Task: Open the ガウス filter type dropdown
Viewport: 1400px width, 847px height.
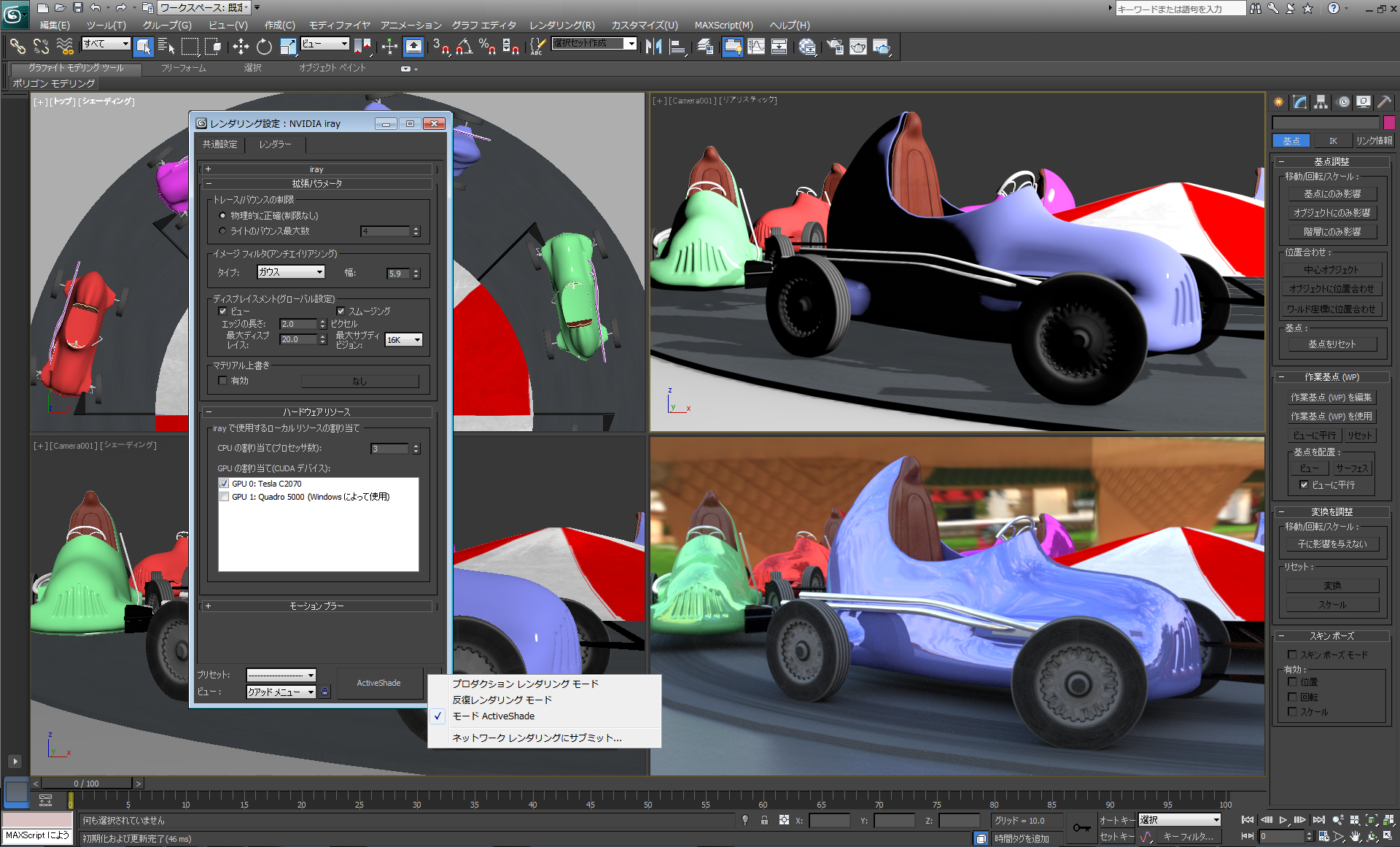Action: pos(291,272)
